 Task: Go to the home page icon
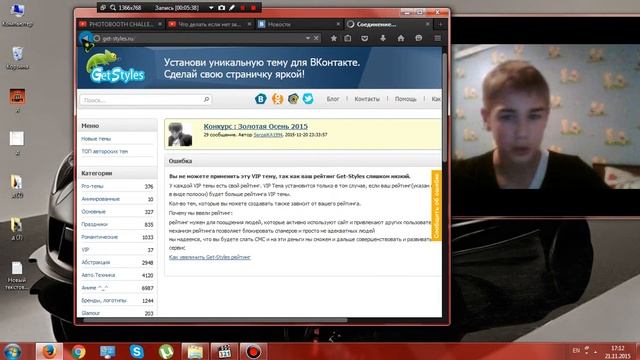point(401,38)
